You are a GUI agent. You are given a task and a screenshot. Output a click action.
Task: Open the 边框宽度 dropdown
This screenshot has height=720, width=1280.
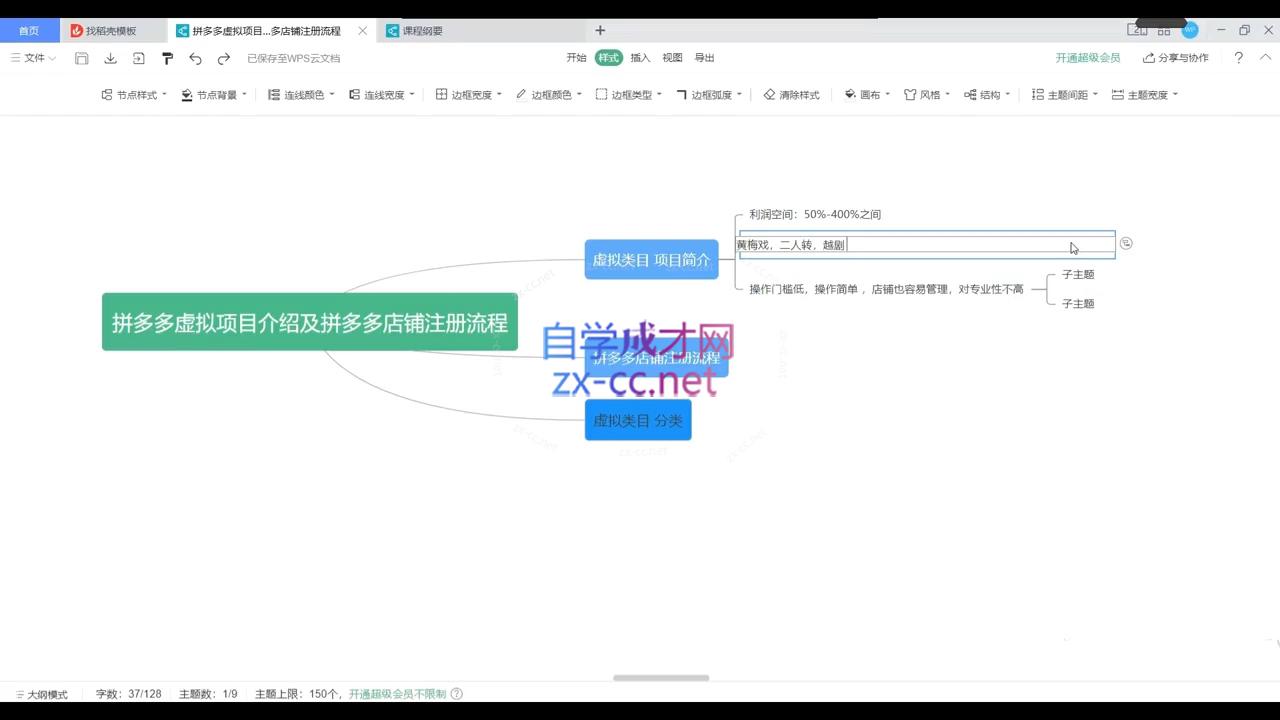pos(468,95)
